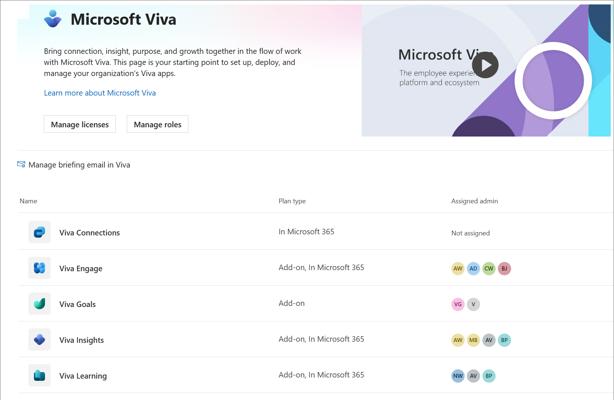This screenshot has width=614, height=400.
Task: Click the Manage roles button
Action: point(157,124)
